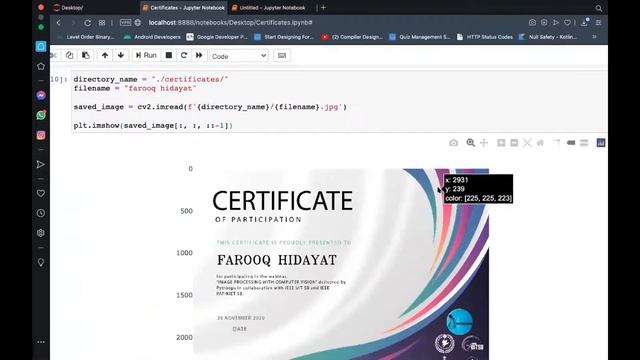Show closest data on hover
This screenshot has height=360, width=640.
[x=571, y=142]
